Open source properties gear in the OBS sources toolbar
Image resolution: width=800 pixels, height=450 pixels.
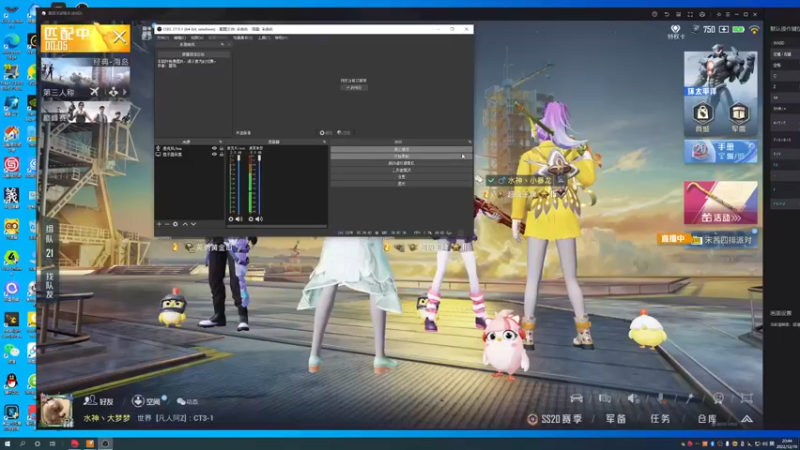point(176,224)
